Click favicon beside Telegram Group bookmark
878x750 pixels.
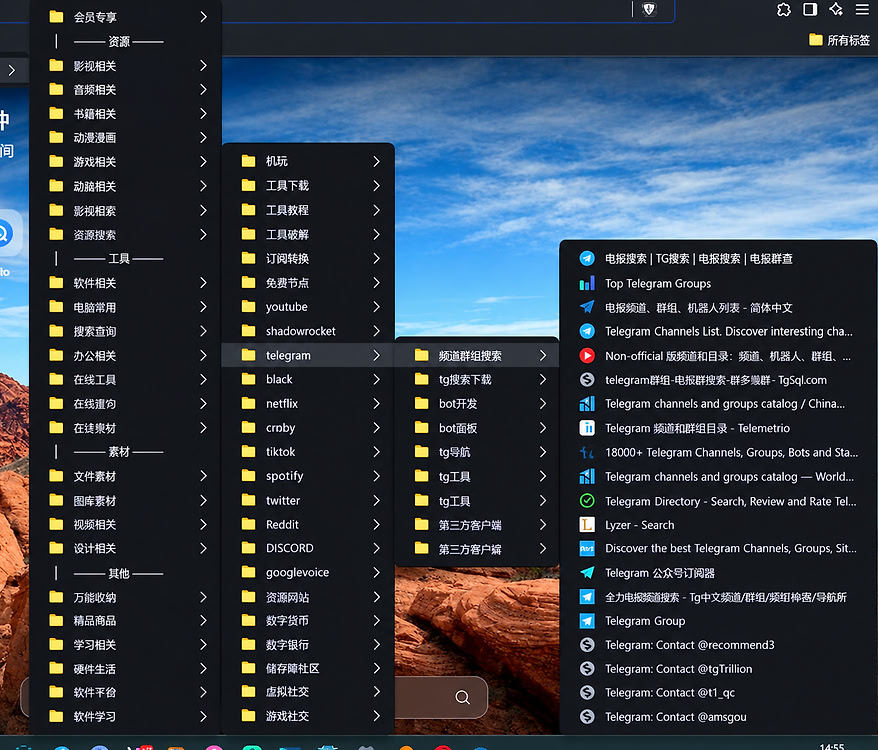[x=587, y=621]
